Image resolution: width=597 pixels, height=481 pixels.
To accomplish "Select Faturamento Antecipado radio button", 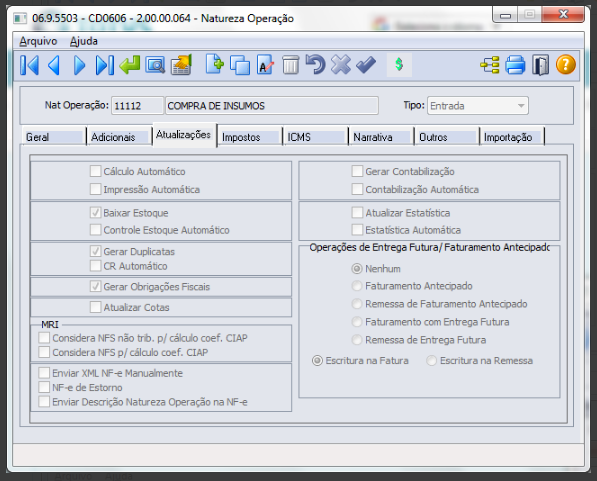I will click(357, 286).
